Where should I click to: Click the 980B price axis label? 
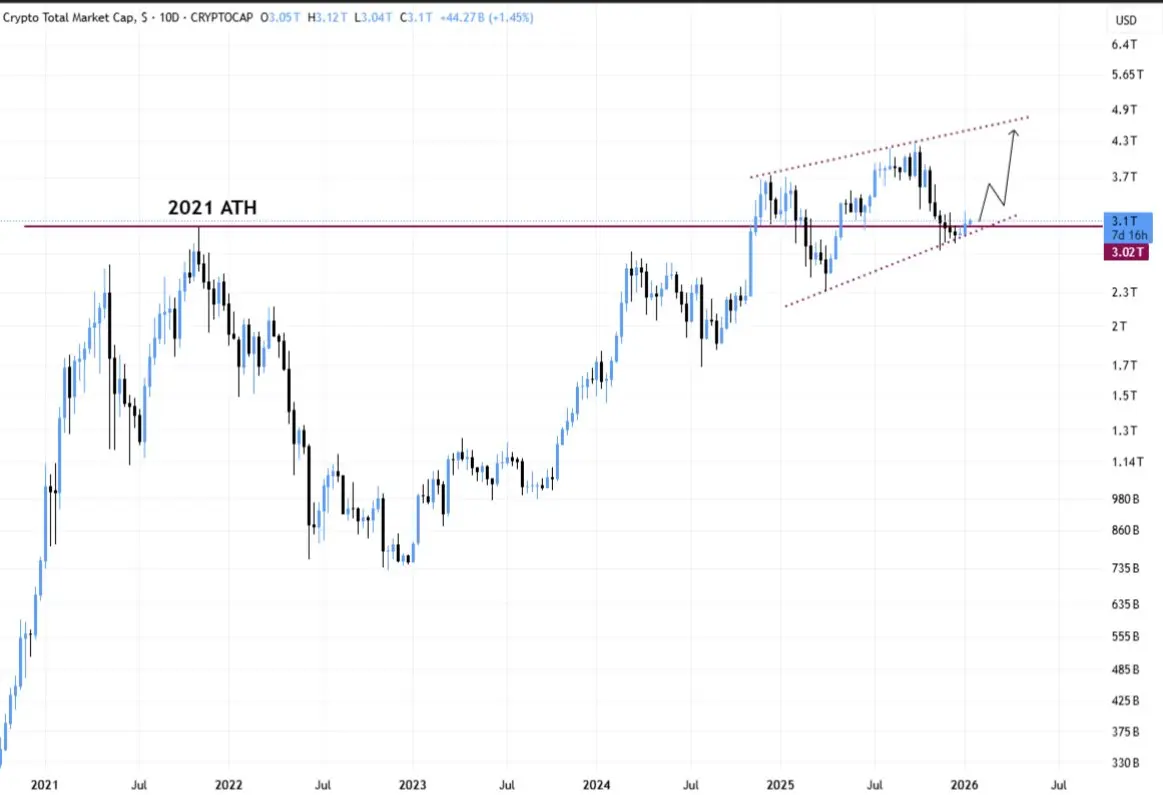coord(1126,499)
